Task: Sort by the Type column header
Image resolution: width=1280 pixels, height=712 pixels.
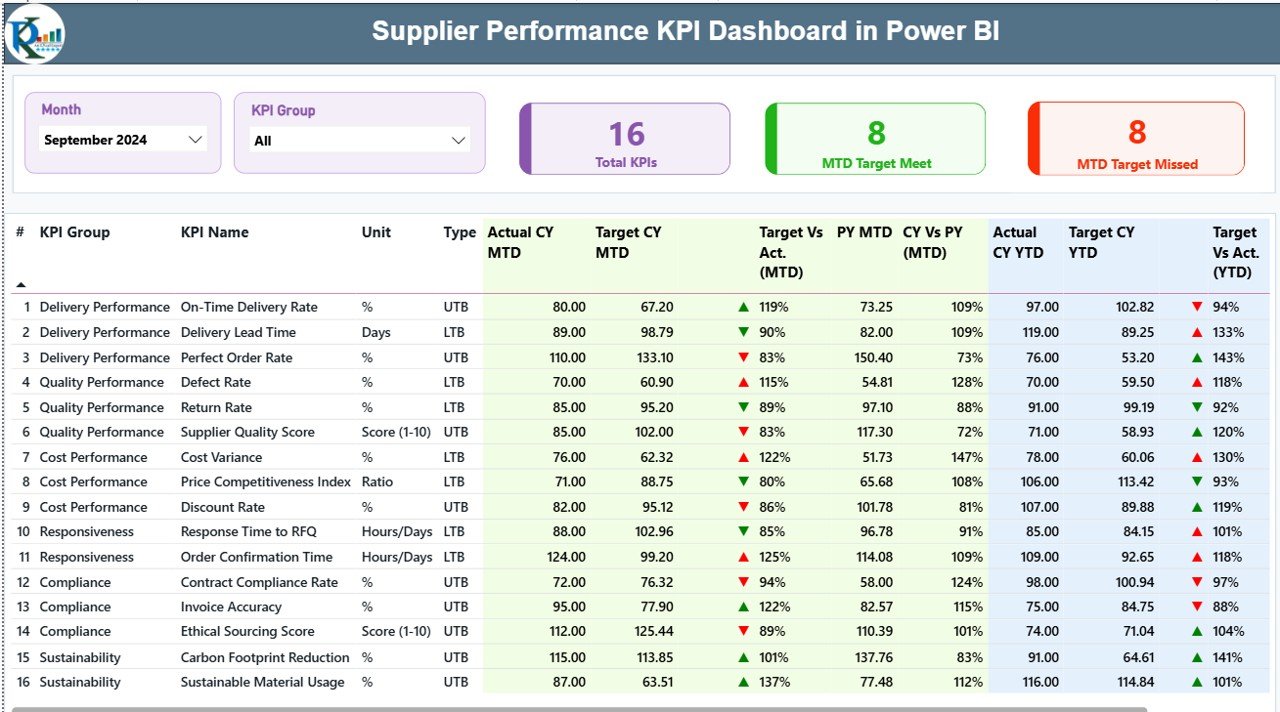Action: (x=460, y=232)
